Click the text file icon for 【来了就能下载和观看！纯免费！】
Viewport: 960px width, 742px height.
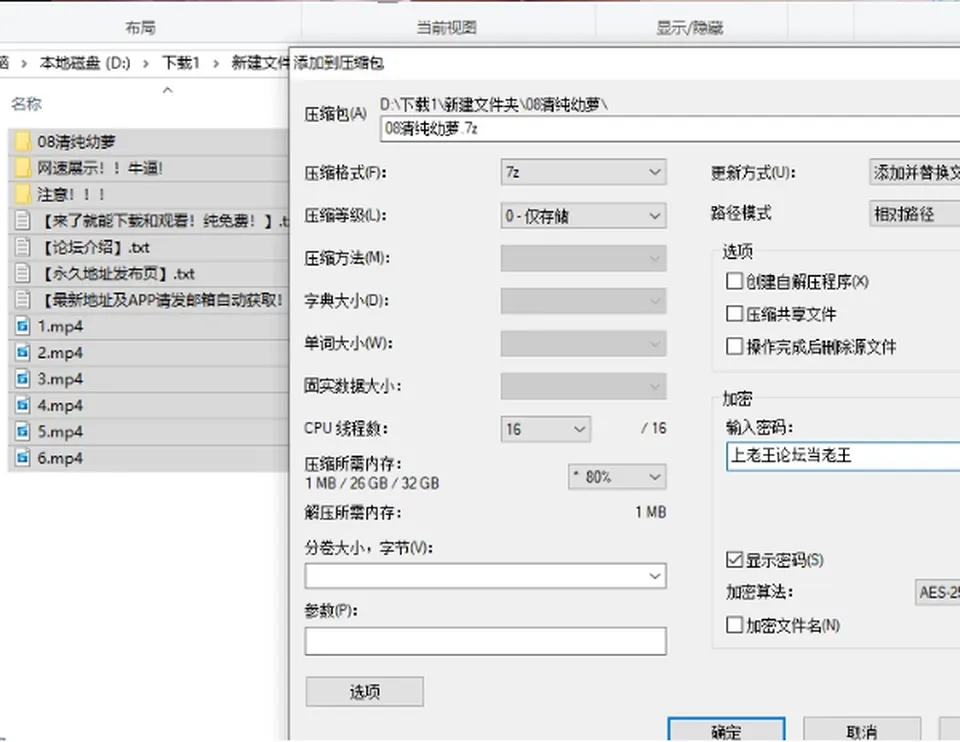click(23, 220)
